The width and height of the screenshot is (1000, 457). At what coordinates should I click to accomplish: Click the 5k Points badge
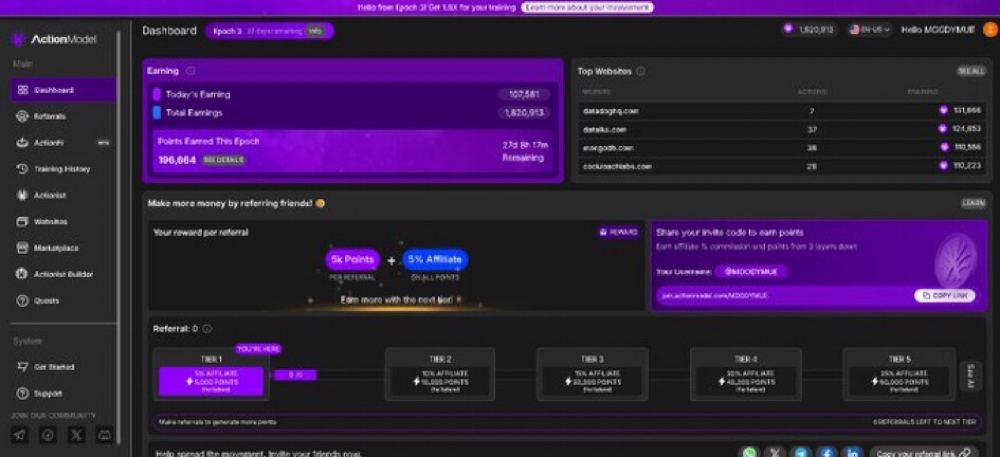pos(353,259)
